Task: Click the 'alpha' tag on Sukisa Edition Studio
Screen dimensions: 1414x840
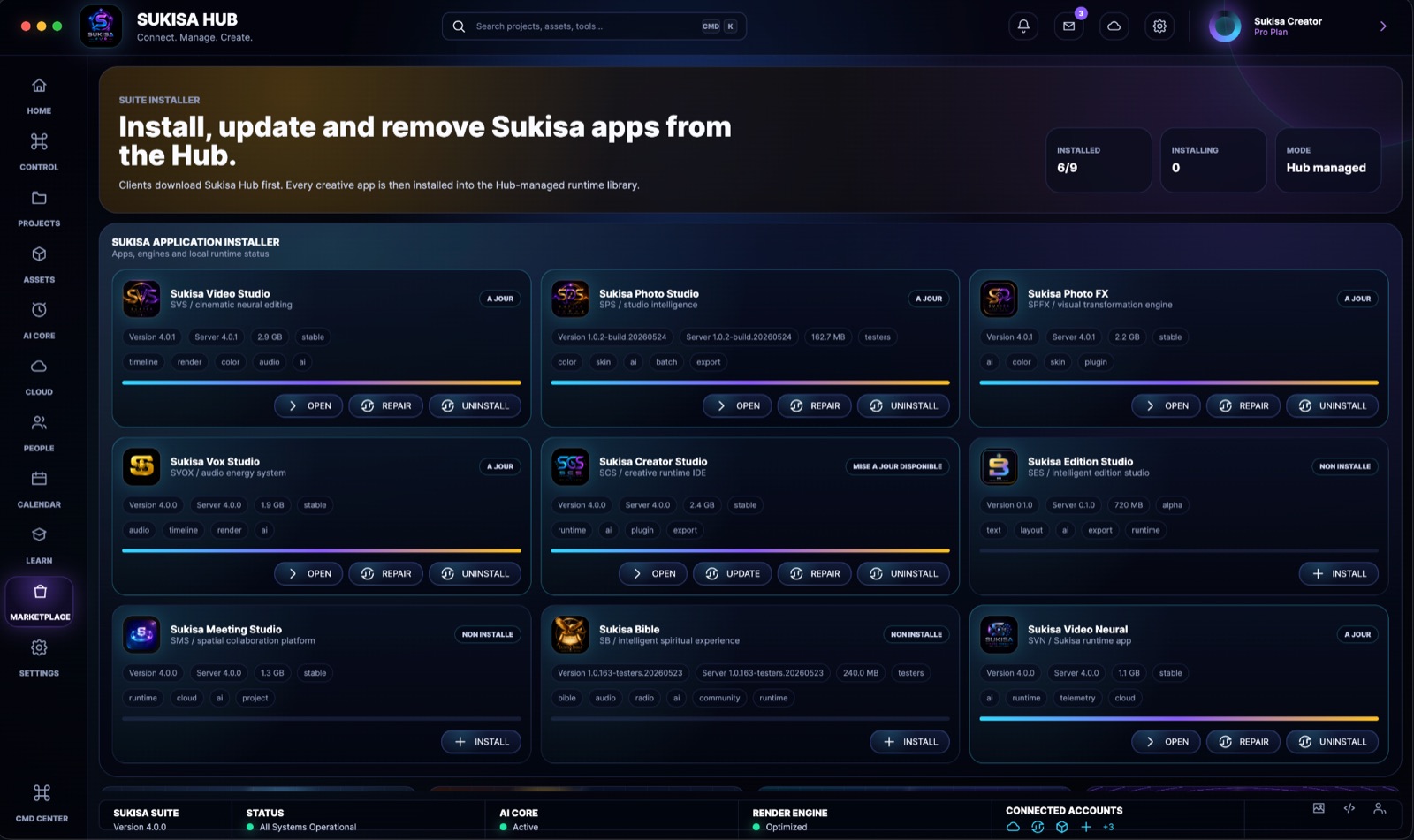Action: [1172, 505]
